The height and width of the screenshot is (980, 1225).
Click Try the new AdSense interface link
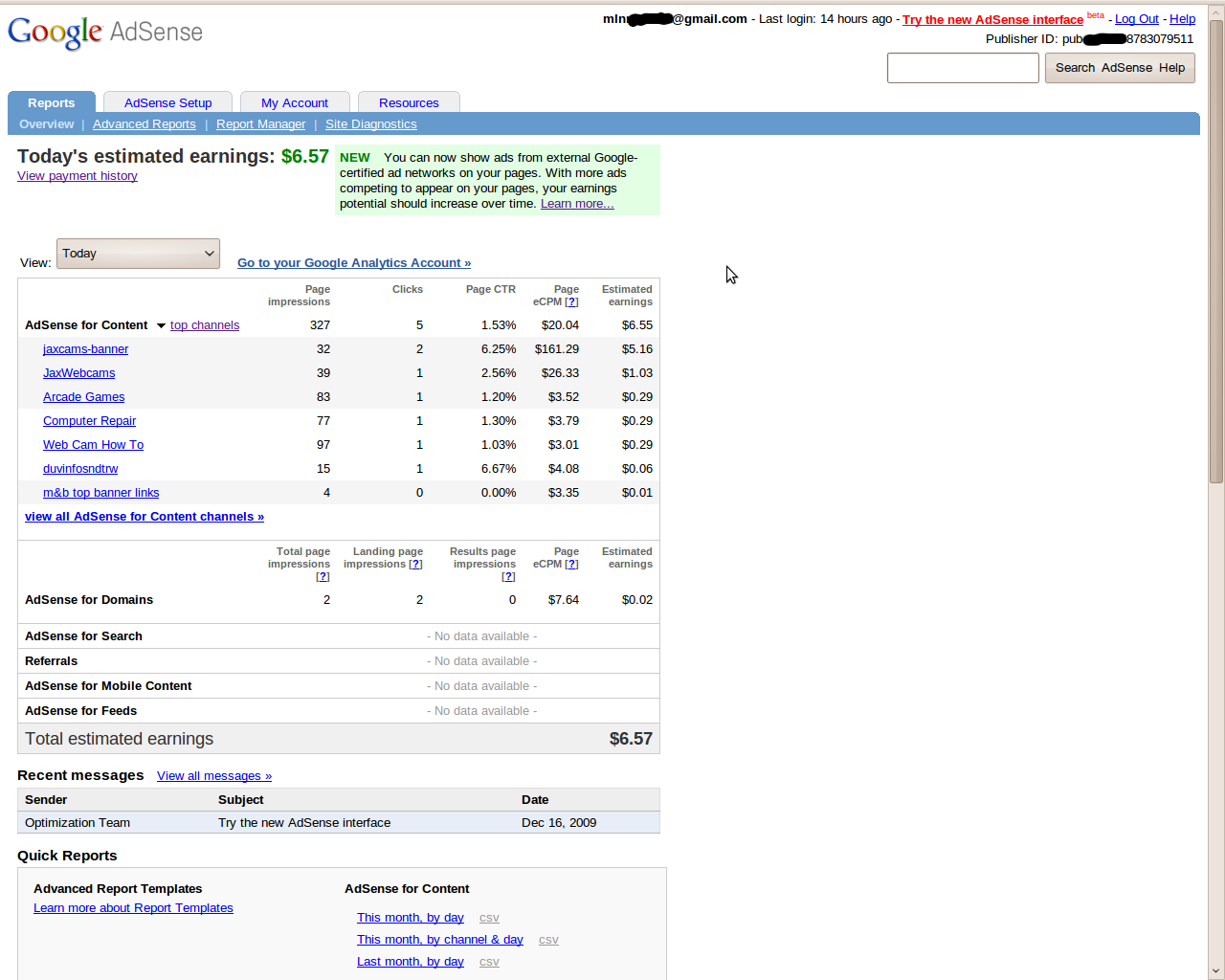coord(992,20)
